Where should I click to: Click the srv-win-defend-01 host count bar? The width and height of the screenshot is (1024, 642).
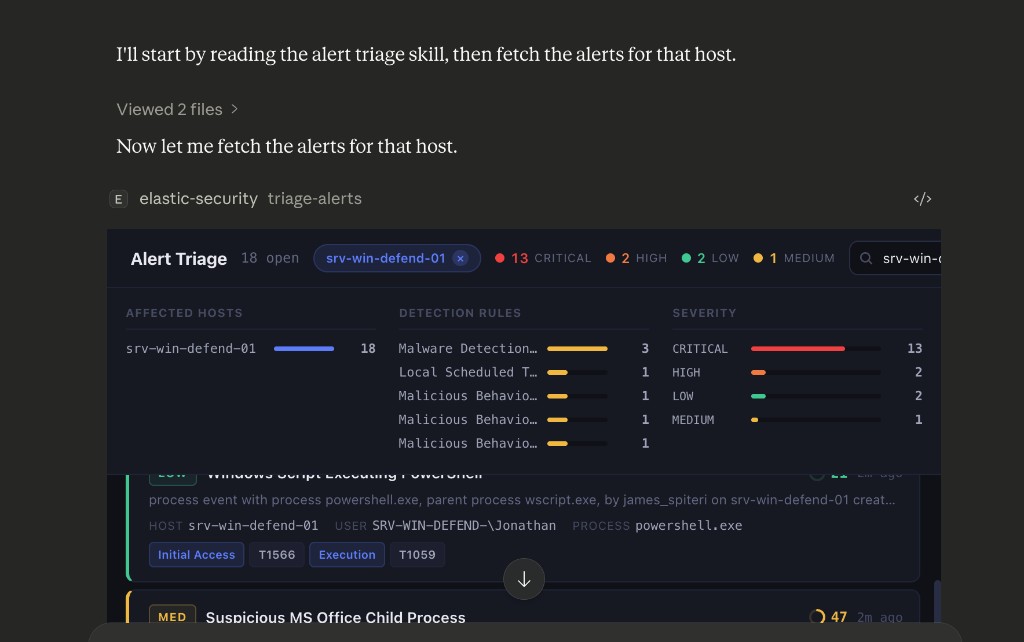[x=303, y=348]
